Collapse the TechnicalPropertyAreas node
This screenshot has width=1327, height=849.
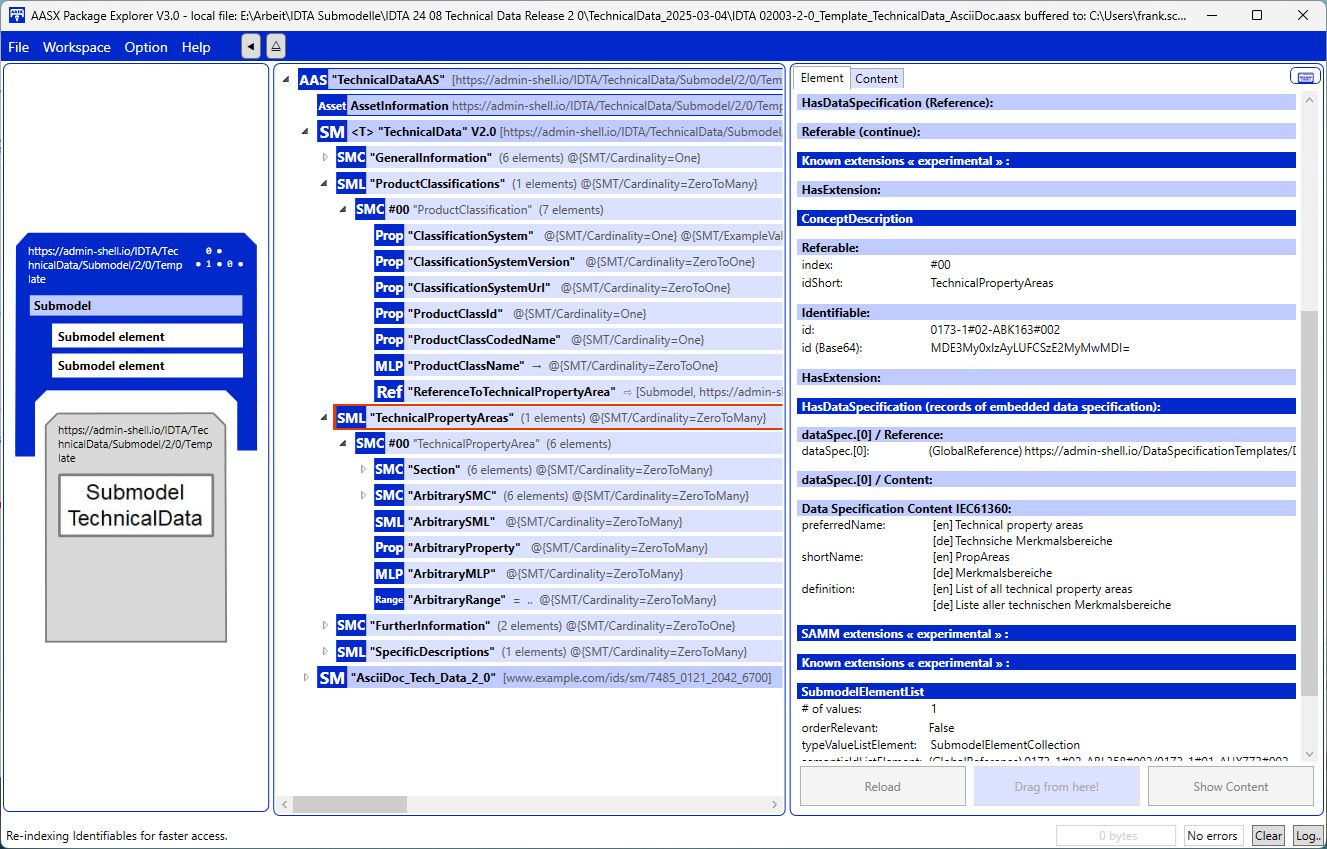325,418
